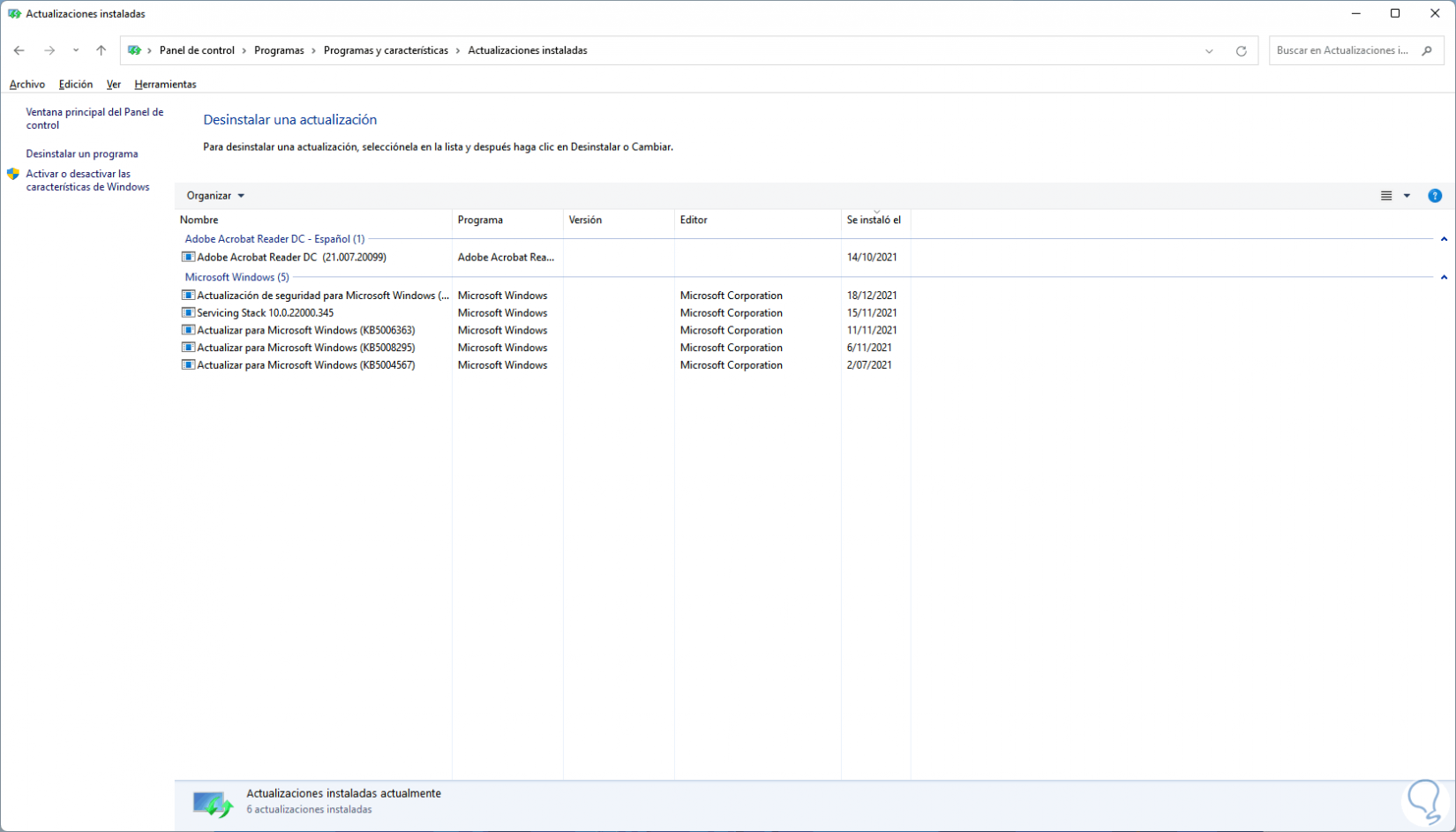
Task: Click the 2/07/2021 install date
Action: [x=869, y=365]
